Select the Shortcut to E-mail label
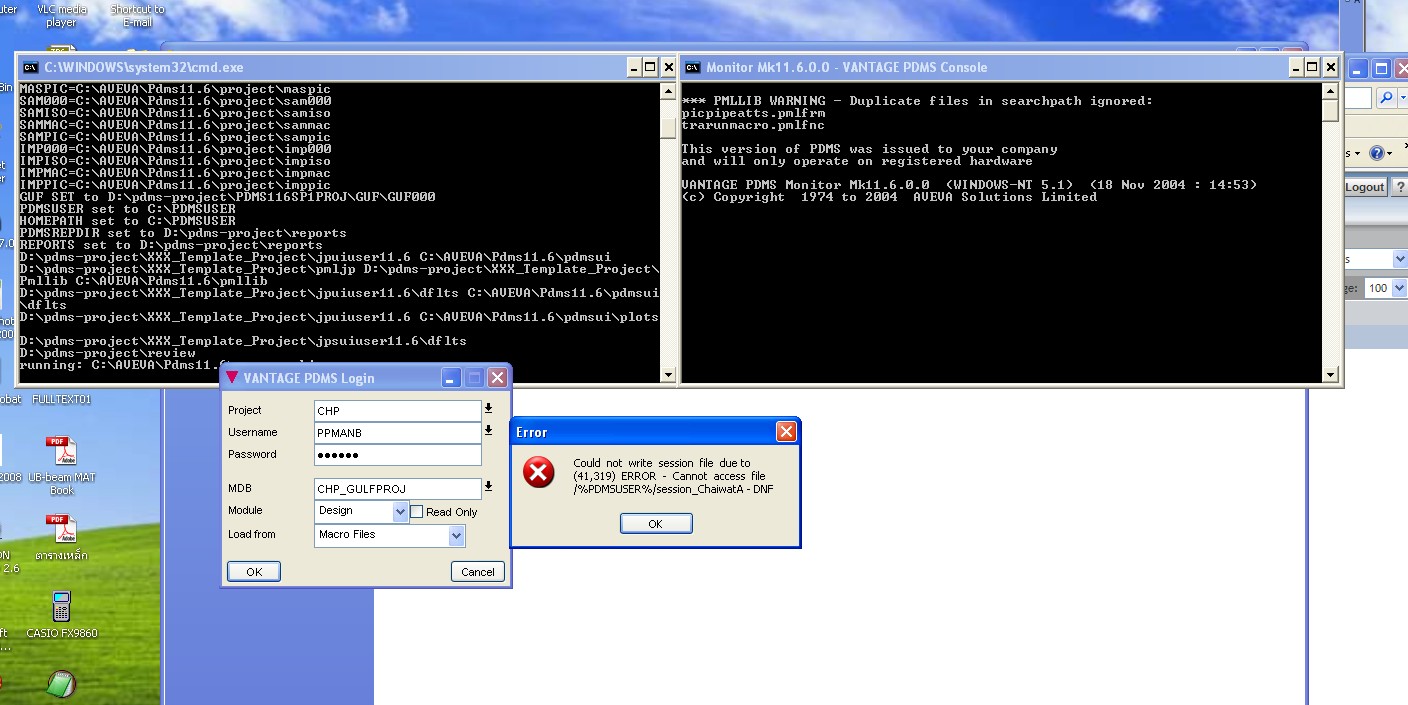 click(137, 15)
